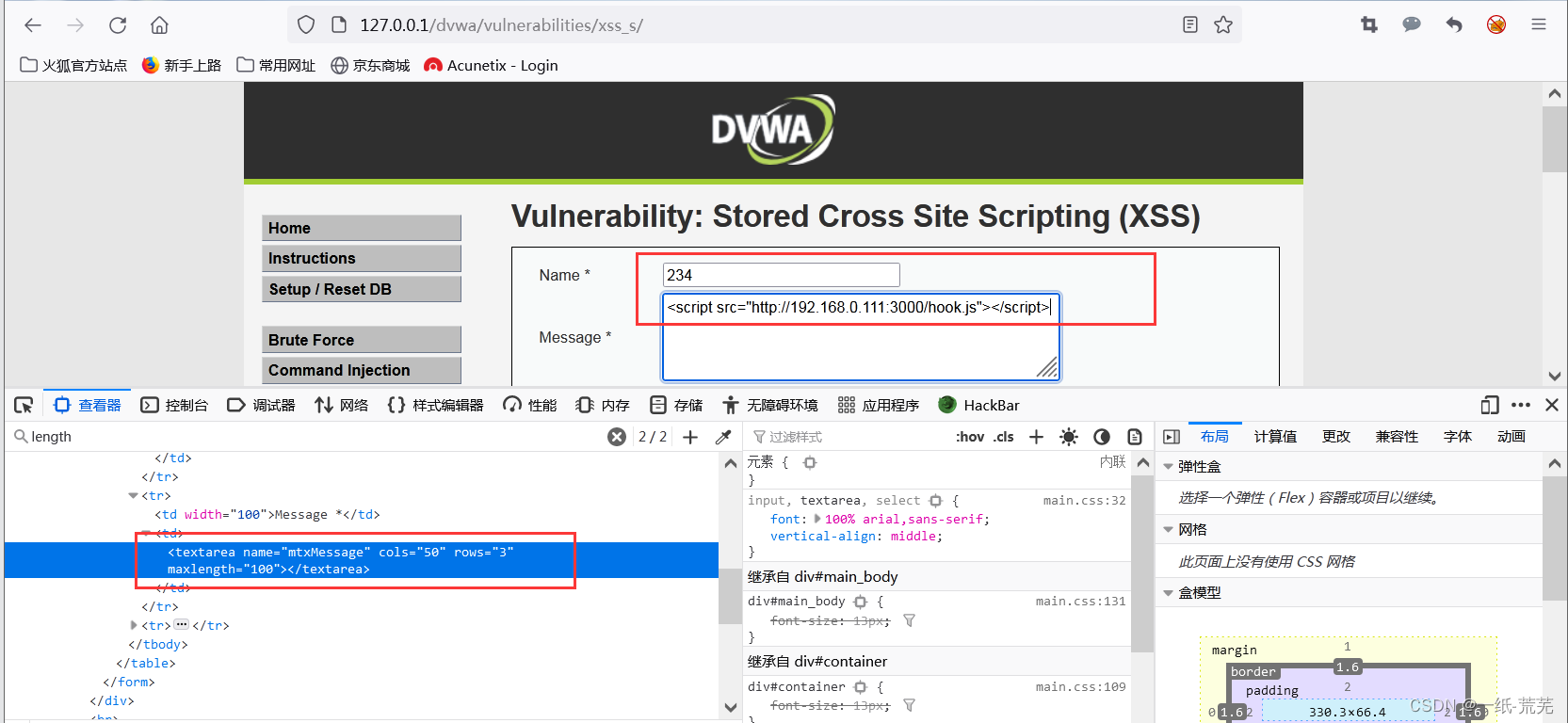Image resolution: width=1568 pixels, height=723 pixels.
Task: Collapse the 盒模型 section
Action: [x=1168, y=593]
